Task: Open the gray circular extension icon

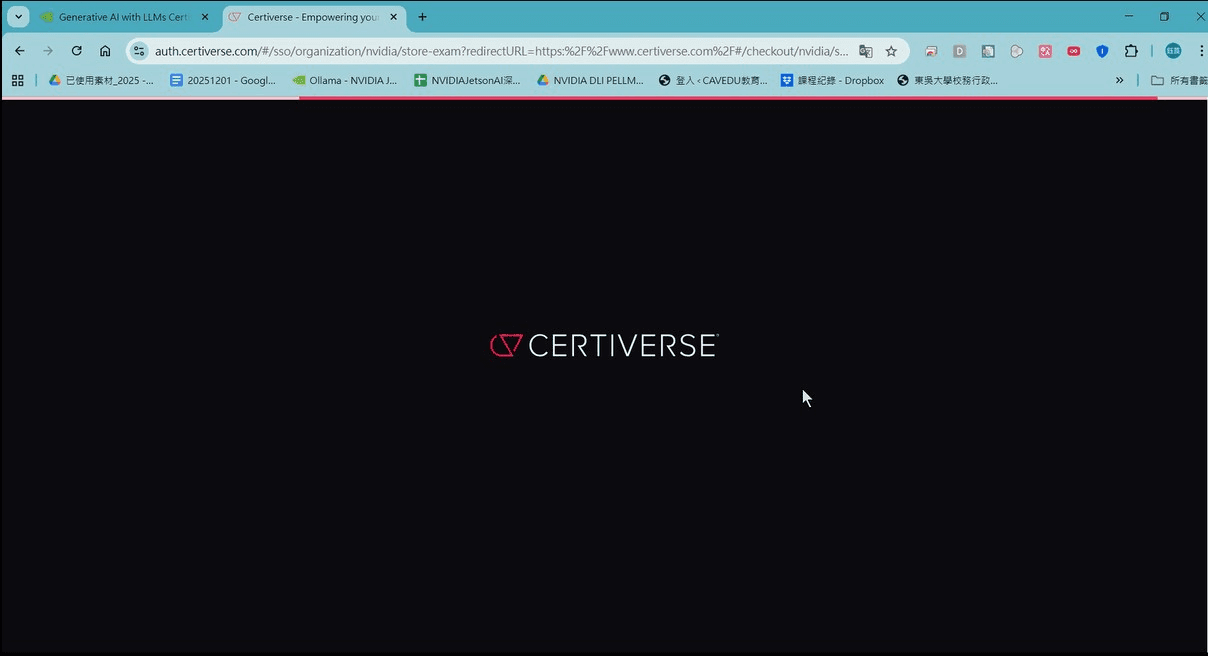Action: 1017,51
